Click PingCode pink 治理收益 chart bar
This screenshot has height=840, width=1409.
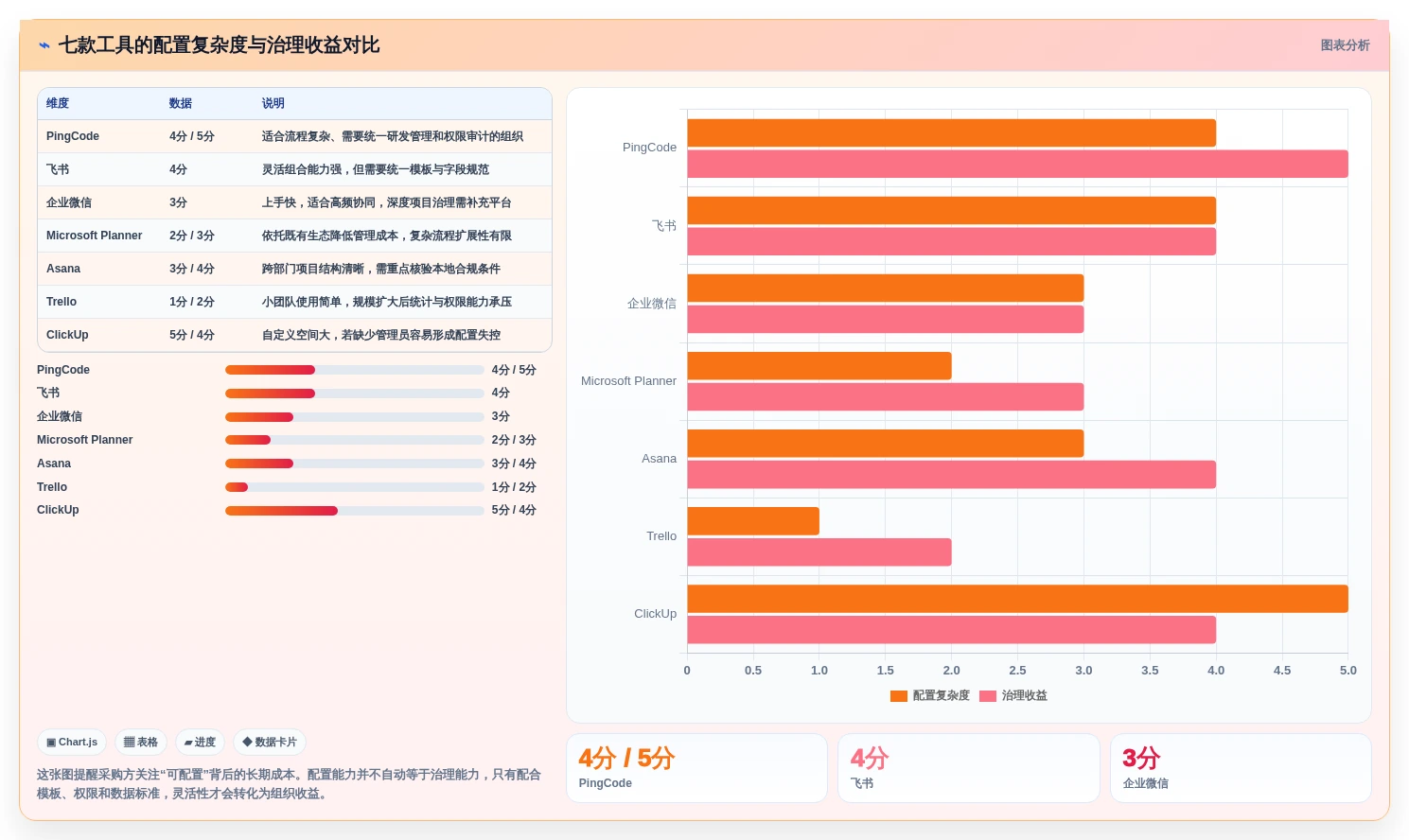pos(1017,164)
